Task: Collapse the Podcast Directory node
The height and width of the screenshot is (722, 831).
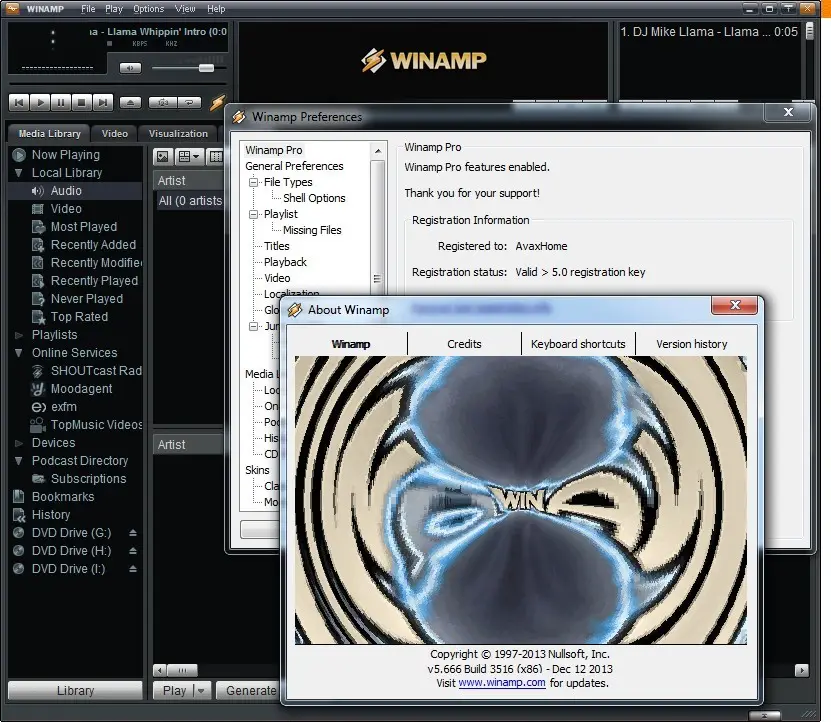Action: coord(19,461)
